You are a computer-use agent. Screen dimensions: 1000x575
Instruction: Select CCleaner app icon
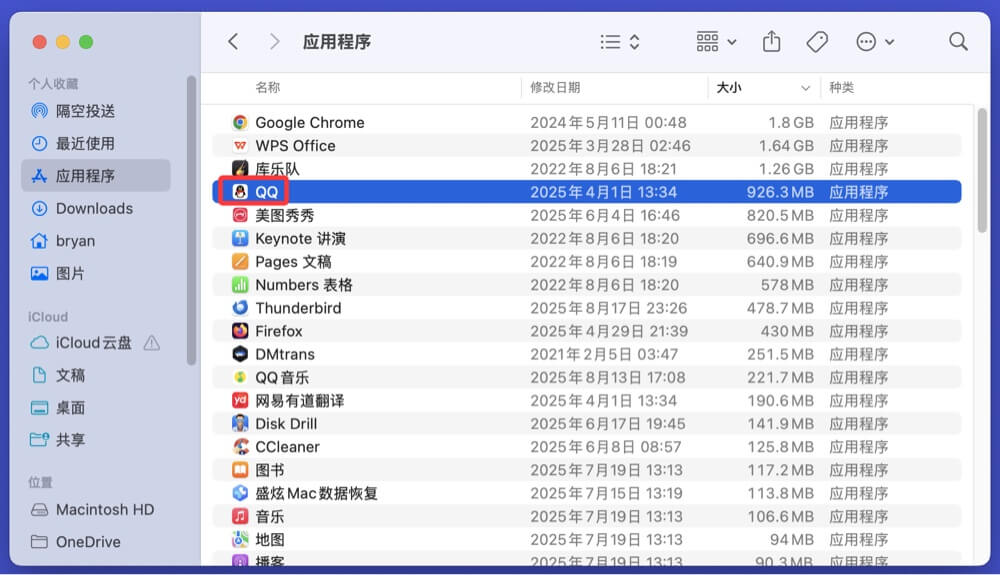click(x=240, y=447)
